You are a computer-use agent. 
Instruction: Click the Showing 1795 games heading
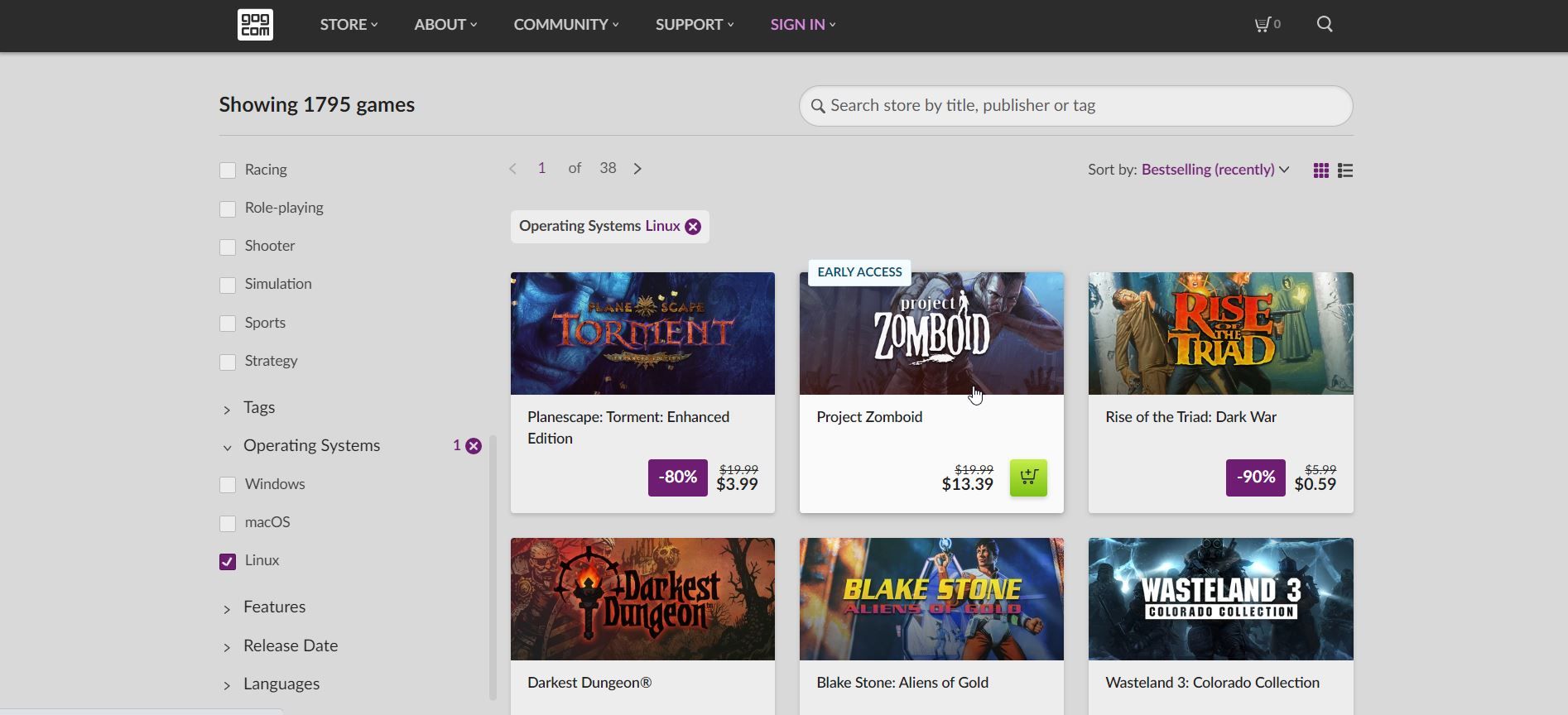(317, 105)
